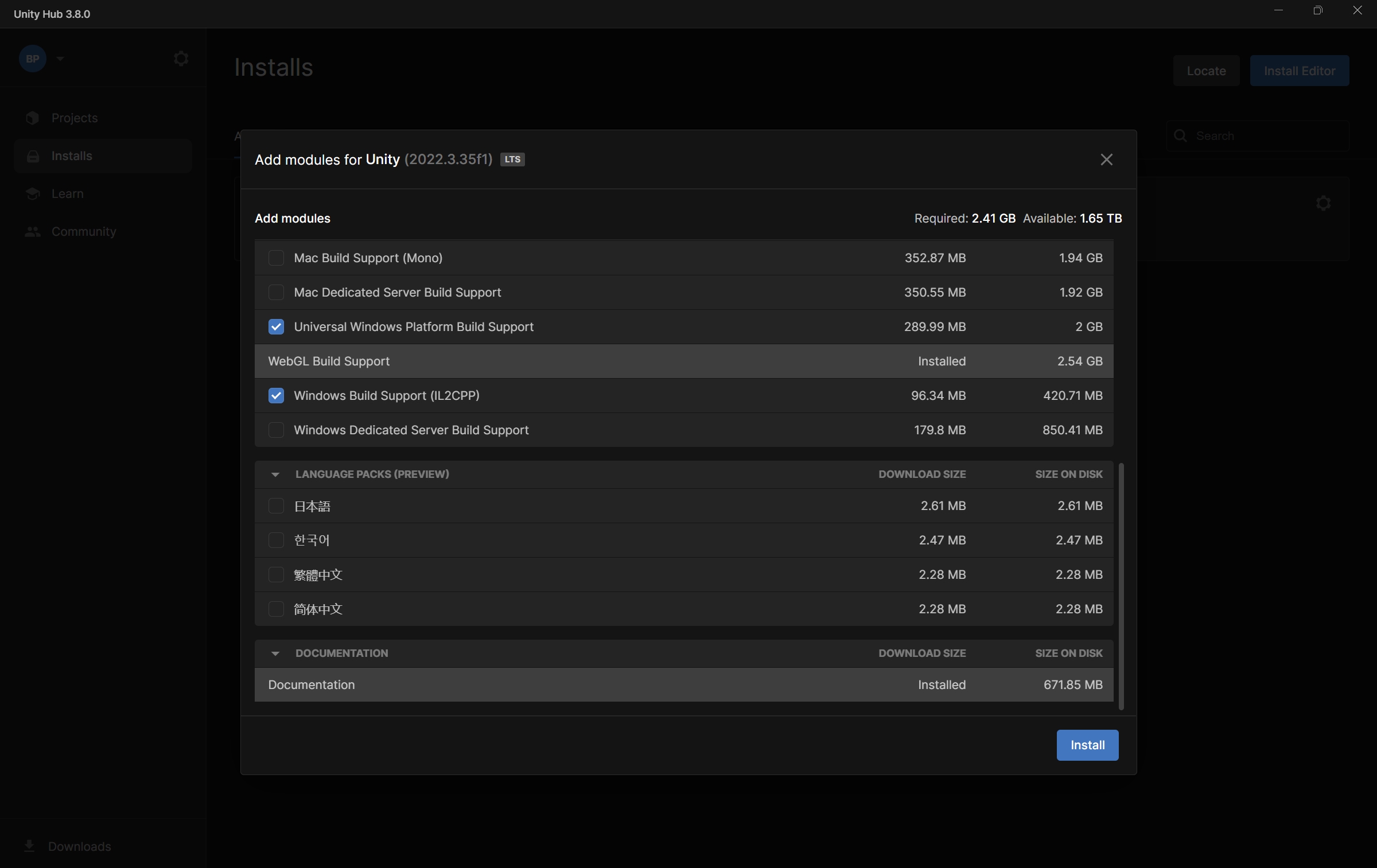1377x868 pixels.
Task: Select the Installs section icon
Action: point(33,155)
